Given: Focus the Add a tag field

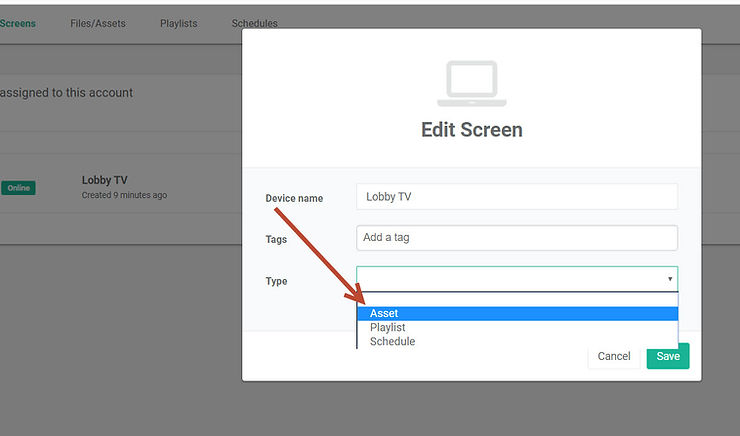Looking at the screenshot, I should pos(517,237).
